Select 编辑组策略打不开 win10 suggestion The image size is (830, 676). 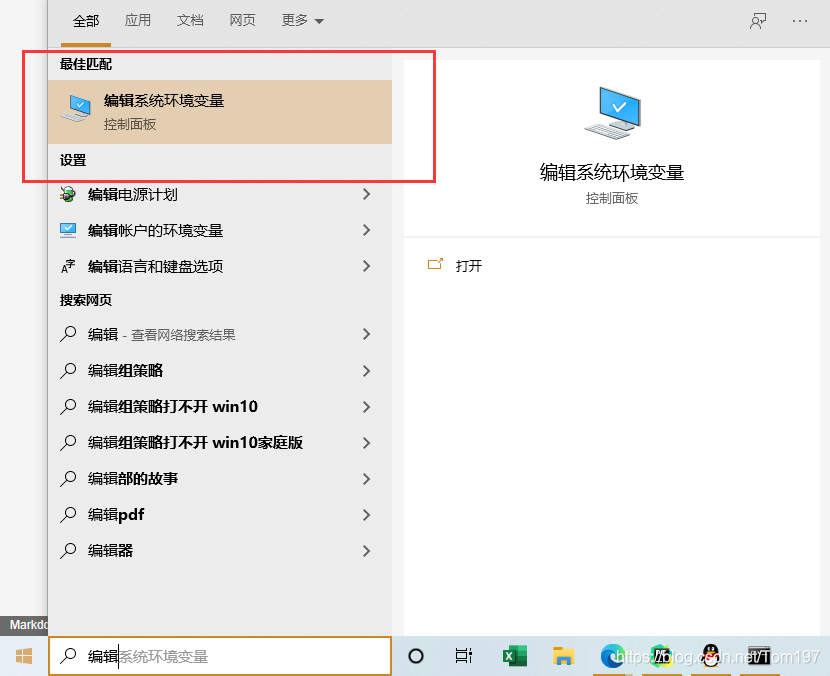[x=220, y=407]
